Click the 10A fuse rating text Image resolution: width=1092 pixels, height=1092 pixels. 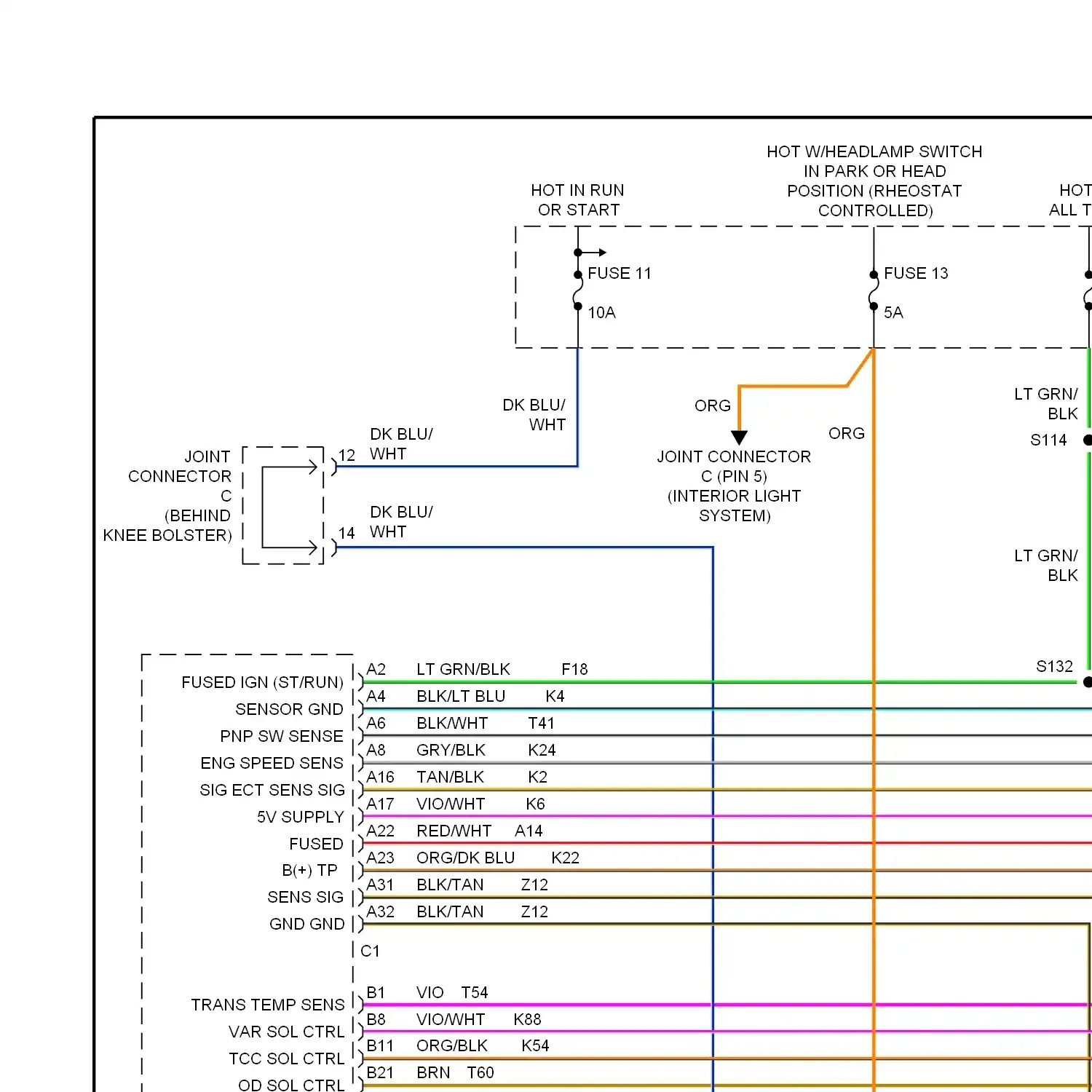tap(602, 312)
